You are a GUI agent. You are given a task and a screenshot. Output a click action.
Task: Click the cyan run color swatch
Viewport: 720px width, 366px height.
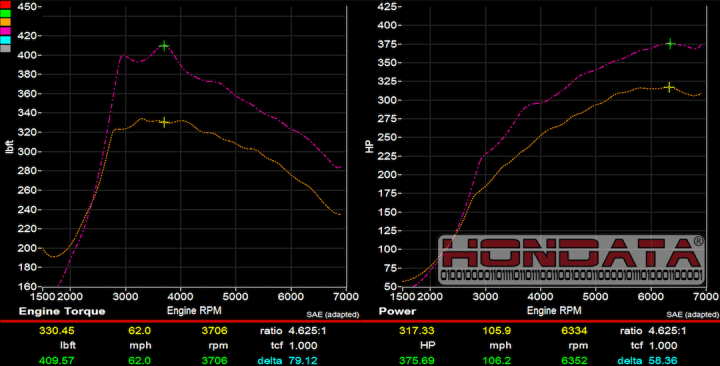pyautogui.click(x=5, y=39)
